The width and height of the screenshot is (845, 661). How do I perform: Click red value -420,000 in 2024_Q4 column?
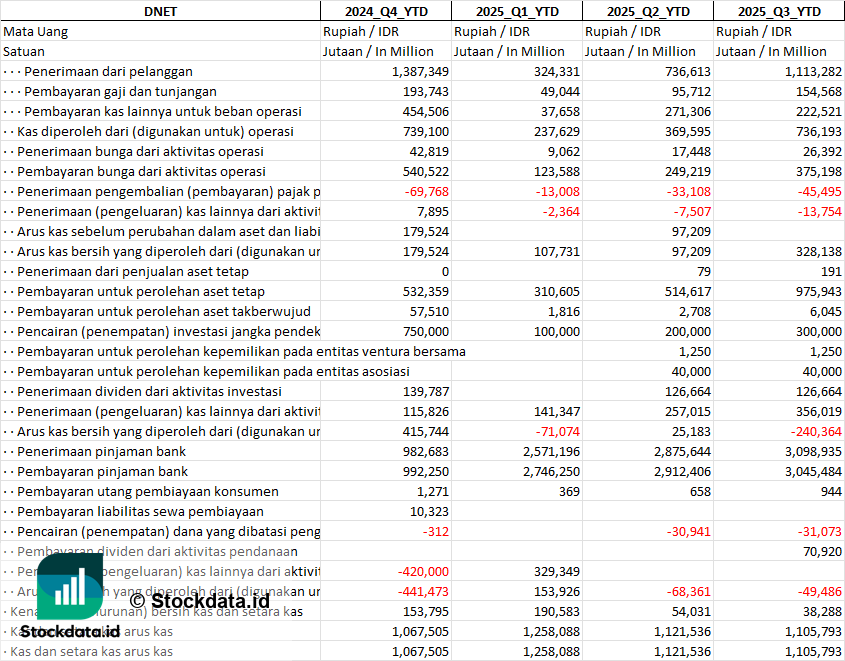tap(423, 570)
